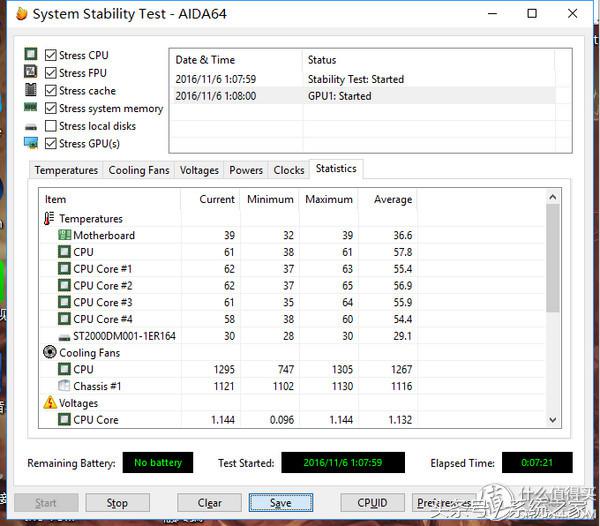
Task: Click the cache chip icon beside Stress cache
Action: (x=31, y=90)
